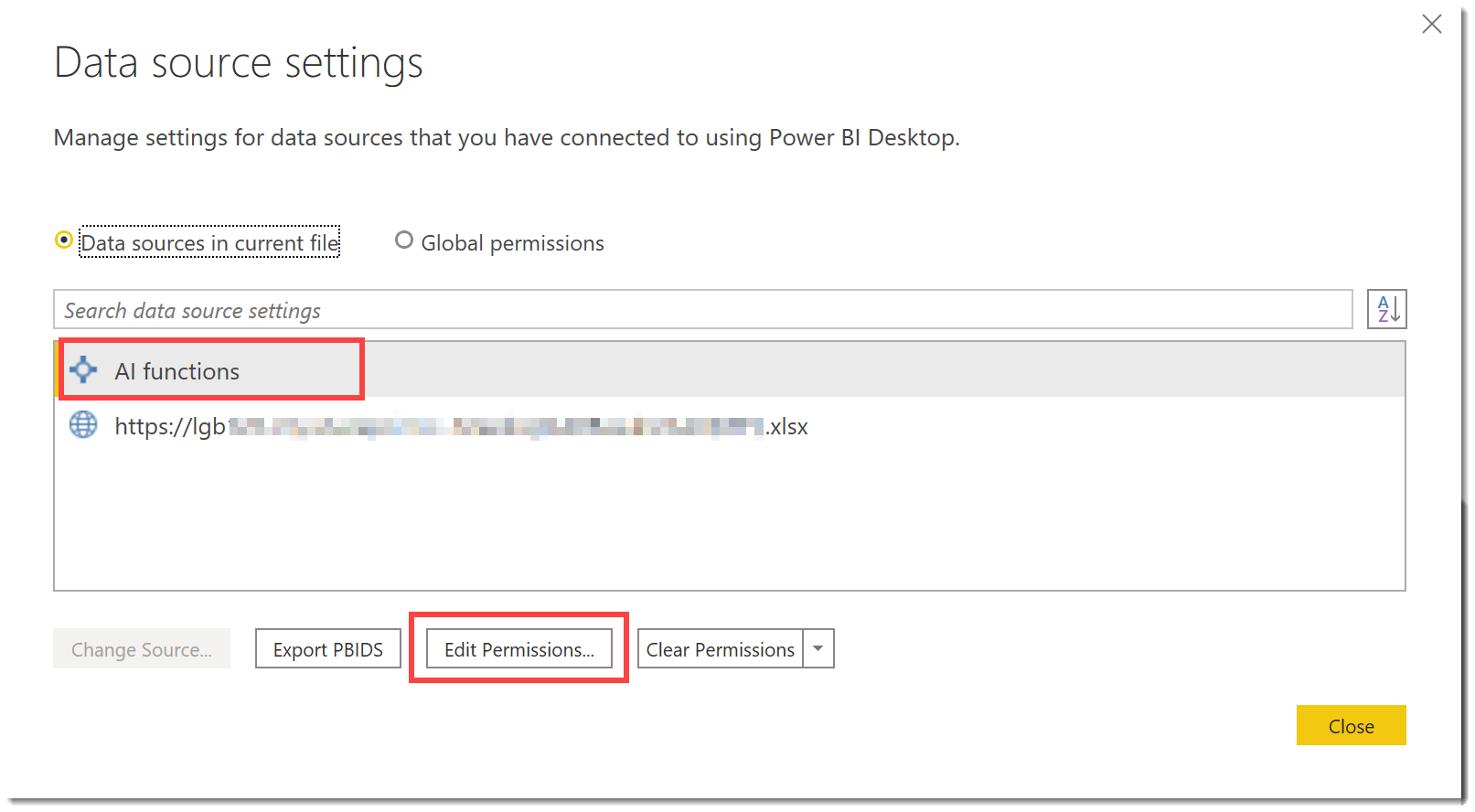Image resolution: width=1475 pixels, height=812 pixels.
Task: Select the https .xlsx data source entry
Action: [x=461, y=427]
